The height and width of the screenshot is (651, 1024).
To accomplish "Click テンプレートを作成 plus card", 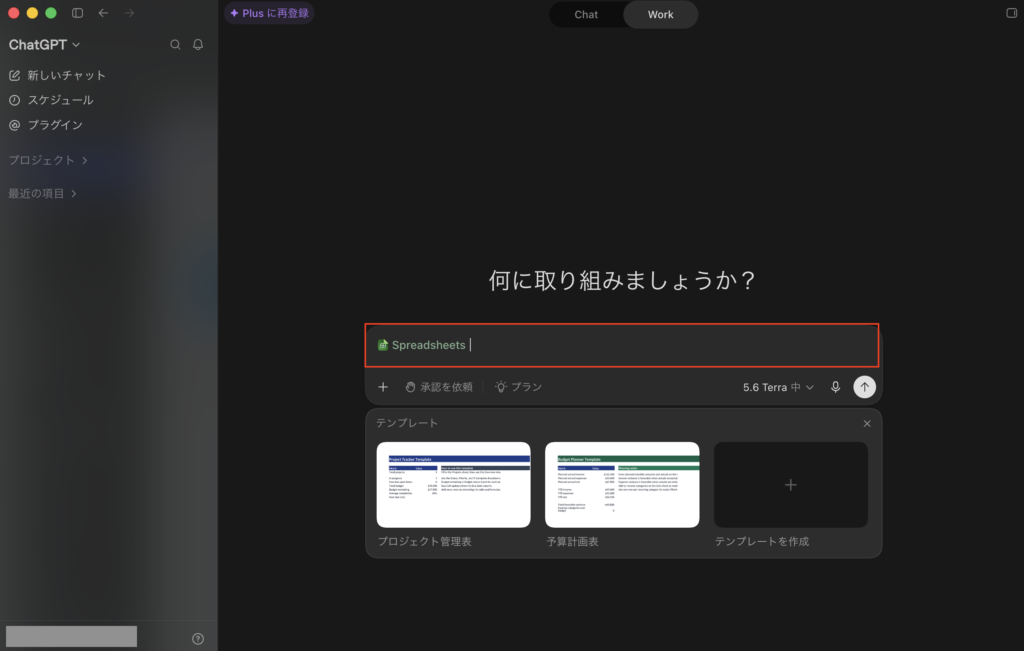I will 790,484.
